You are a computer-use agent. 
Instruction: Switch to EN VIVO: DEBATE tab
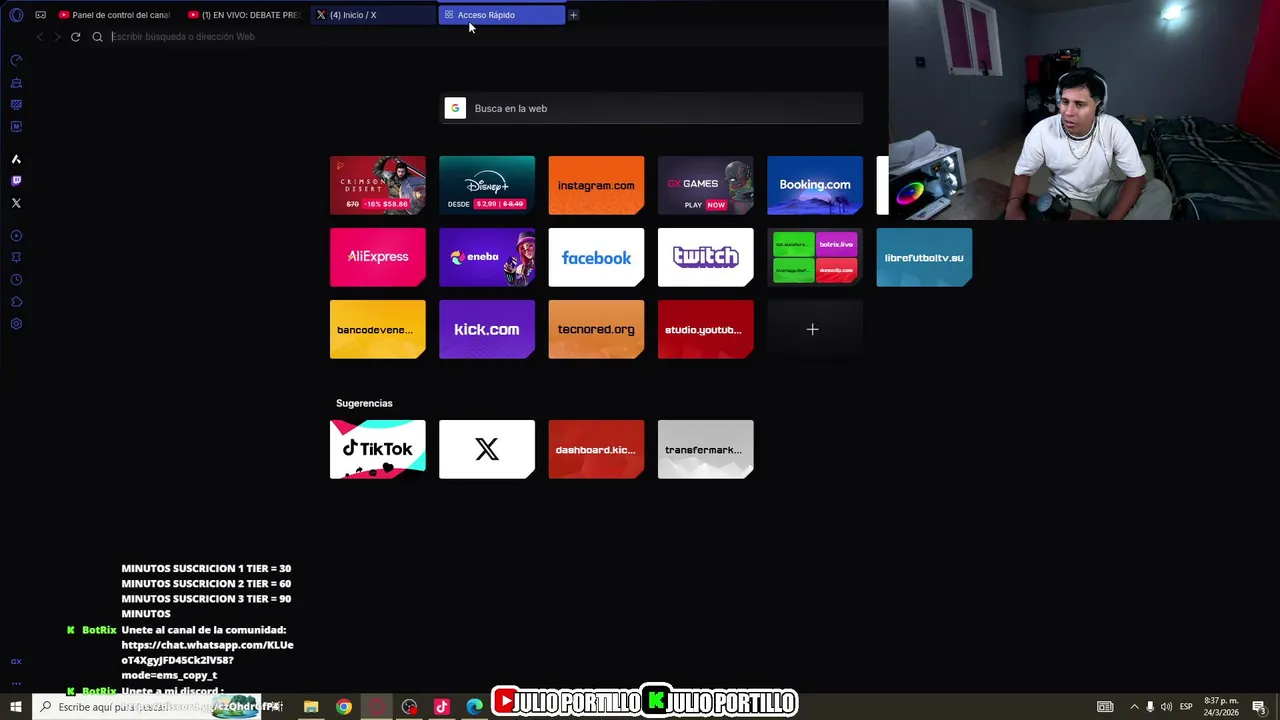click(244, 15)
